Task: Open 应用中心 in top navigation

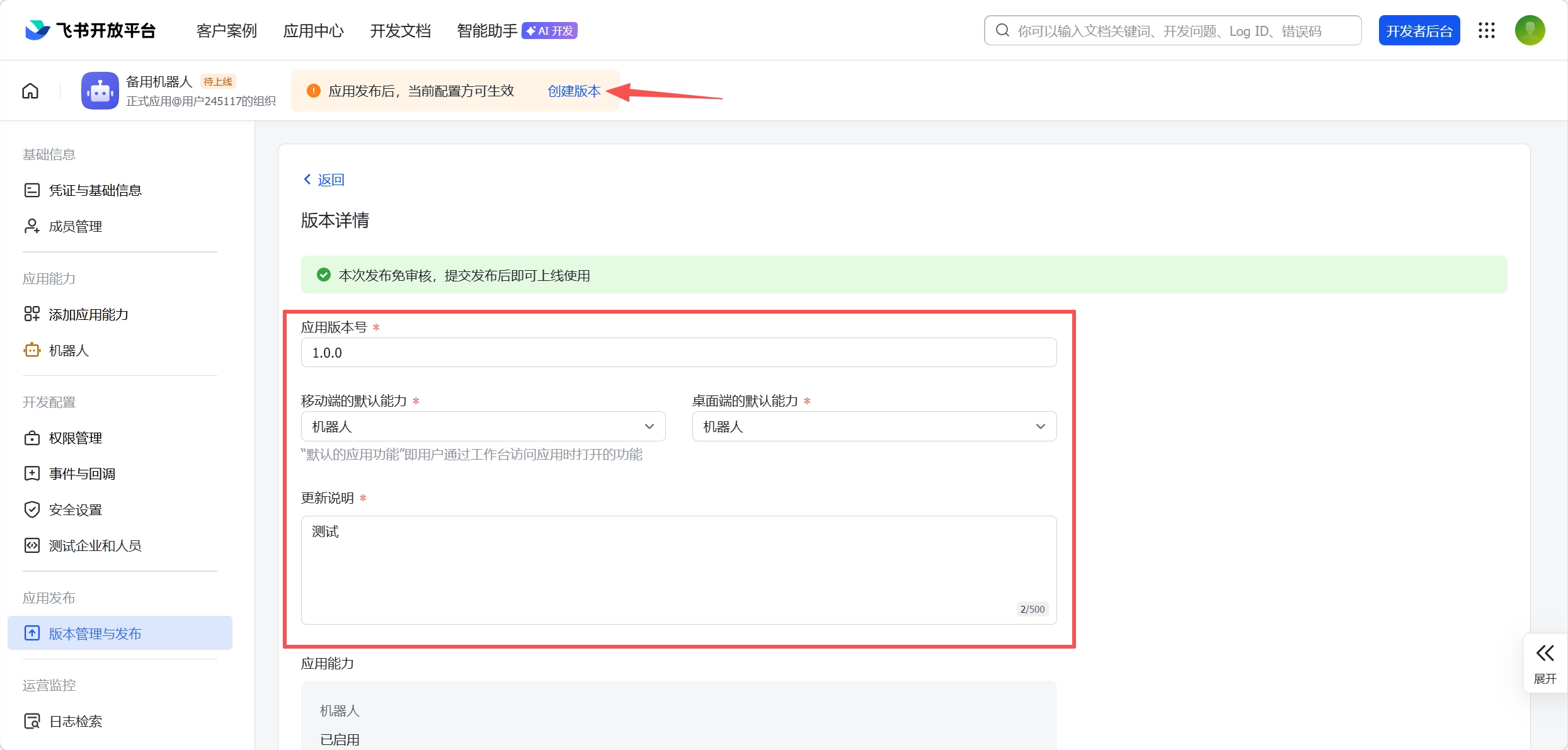Action: [x=313, y=31]
